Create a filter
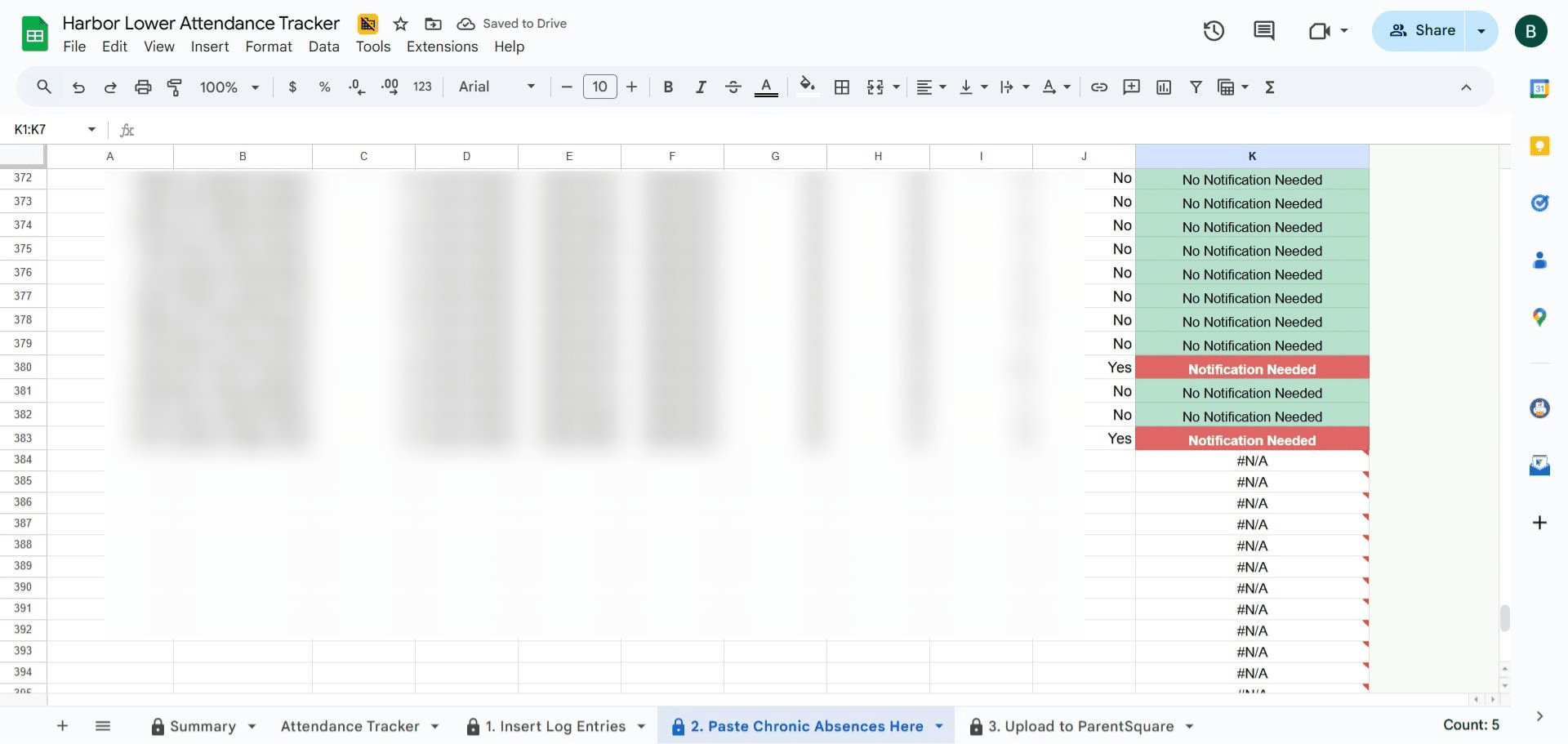Screen dimensions: 1568x744 1196,87
